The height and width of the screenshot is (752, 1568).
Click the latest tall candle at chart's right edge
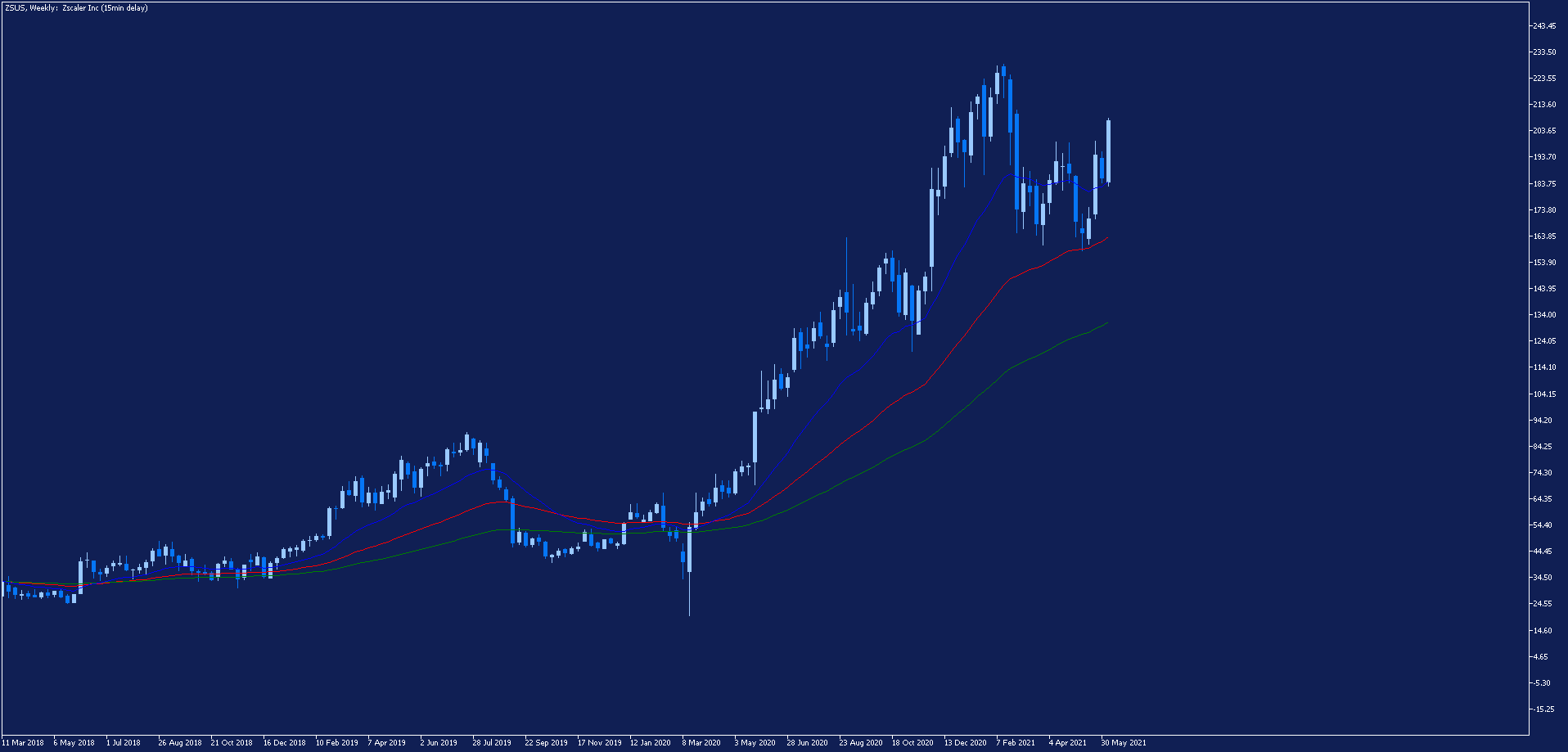point(1108,151)
